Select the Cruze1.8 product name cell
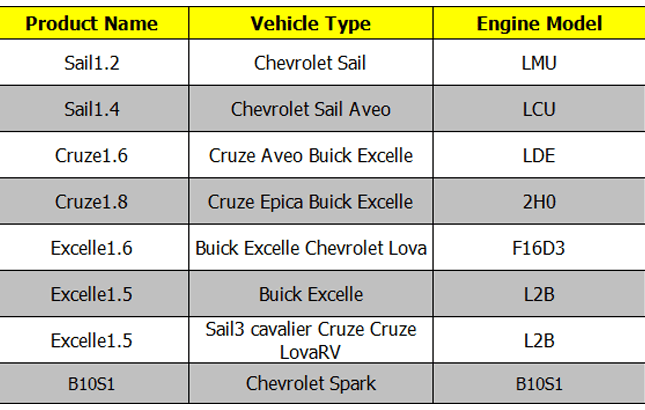This screenshot has width=645, height=410. point(94,202)
